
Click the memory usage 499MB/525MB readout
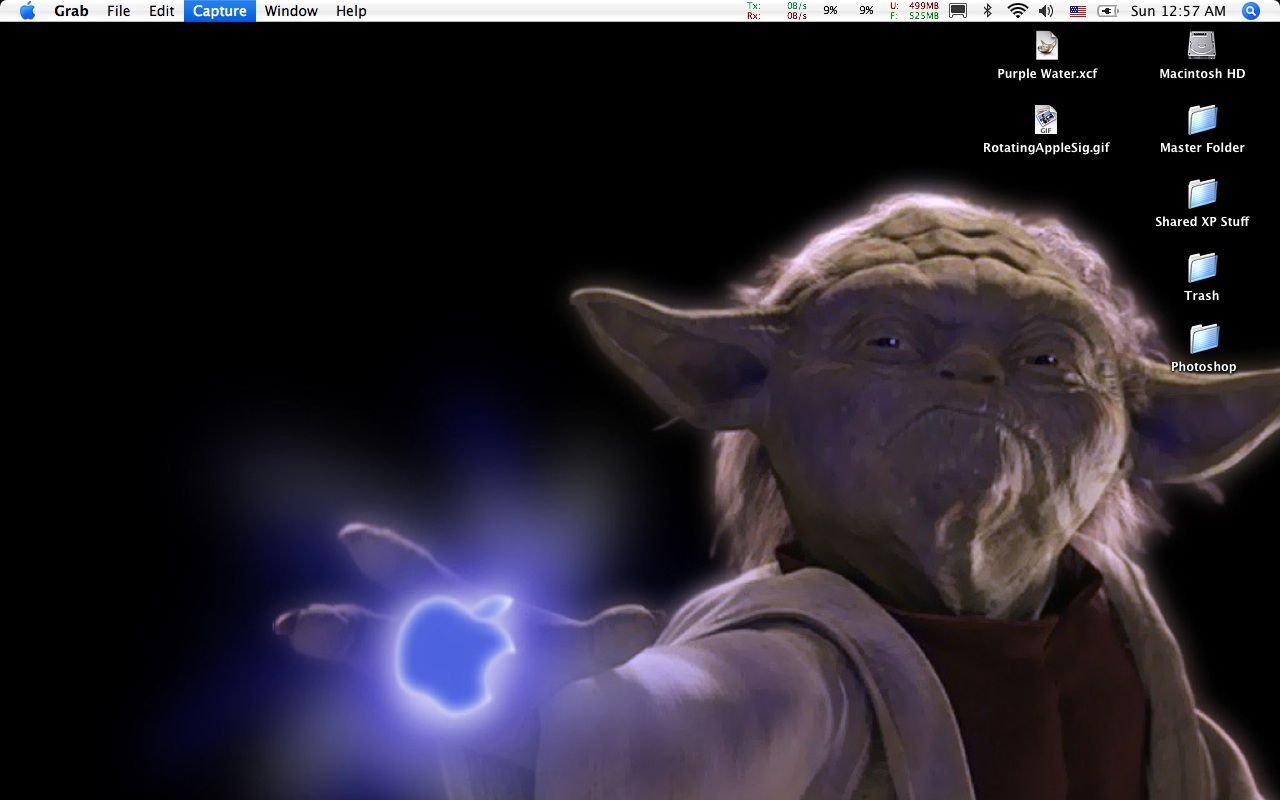point(914,11)
